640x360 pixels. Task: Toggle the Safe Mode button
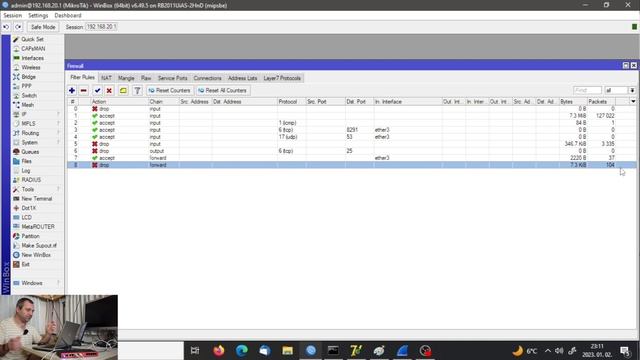pos(43,27)
